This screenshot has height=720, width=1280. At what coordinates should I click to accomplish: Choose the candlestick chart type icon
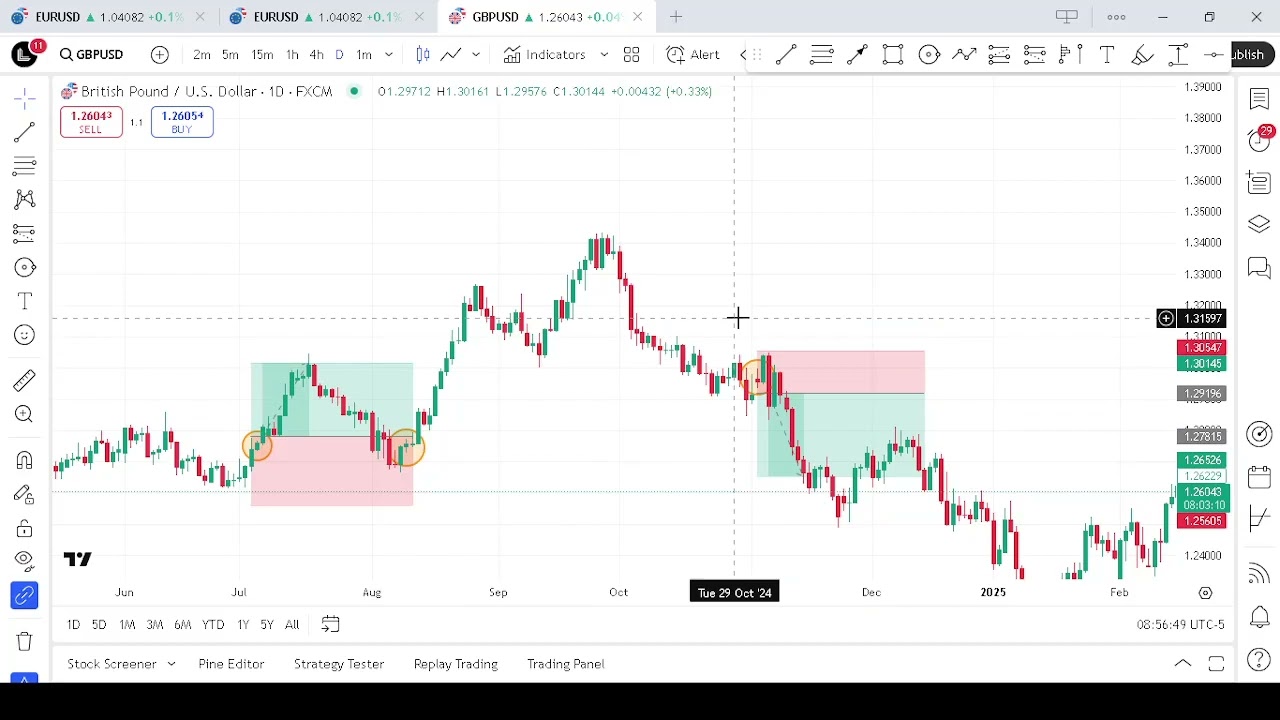coord(422,55)
